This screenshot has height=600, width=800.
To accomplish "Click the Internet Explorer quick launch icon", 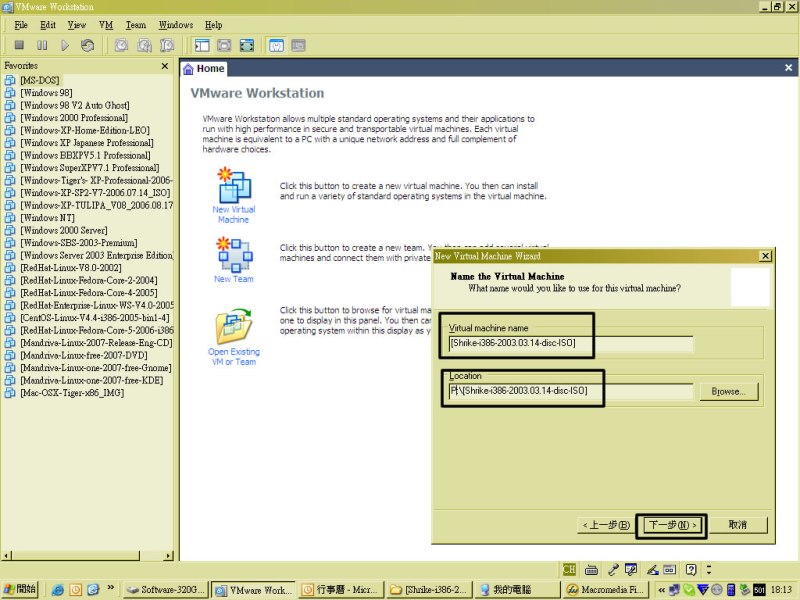I will click(x=58, y=590).
